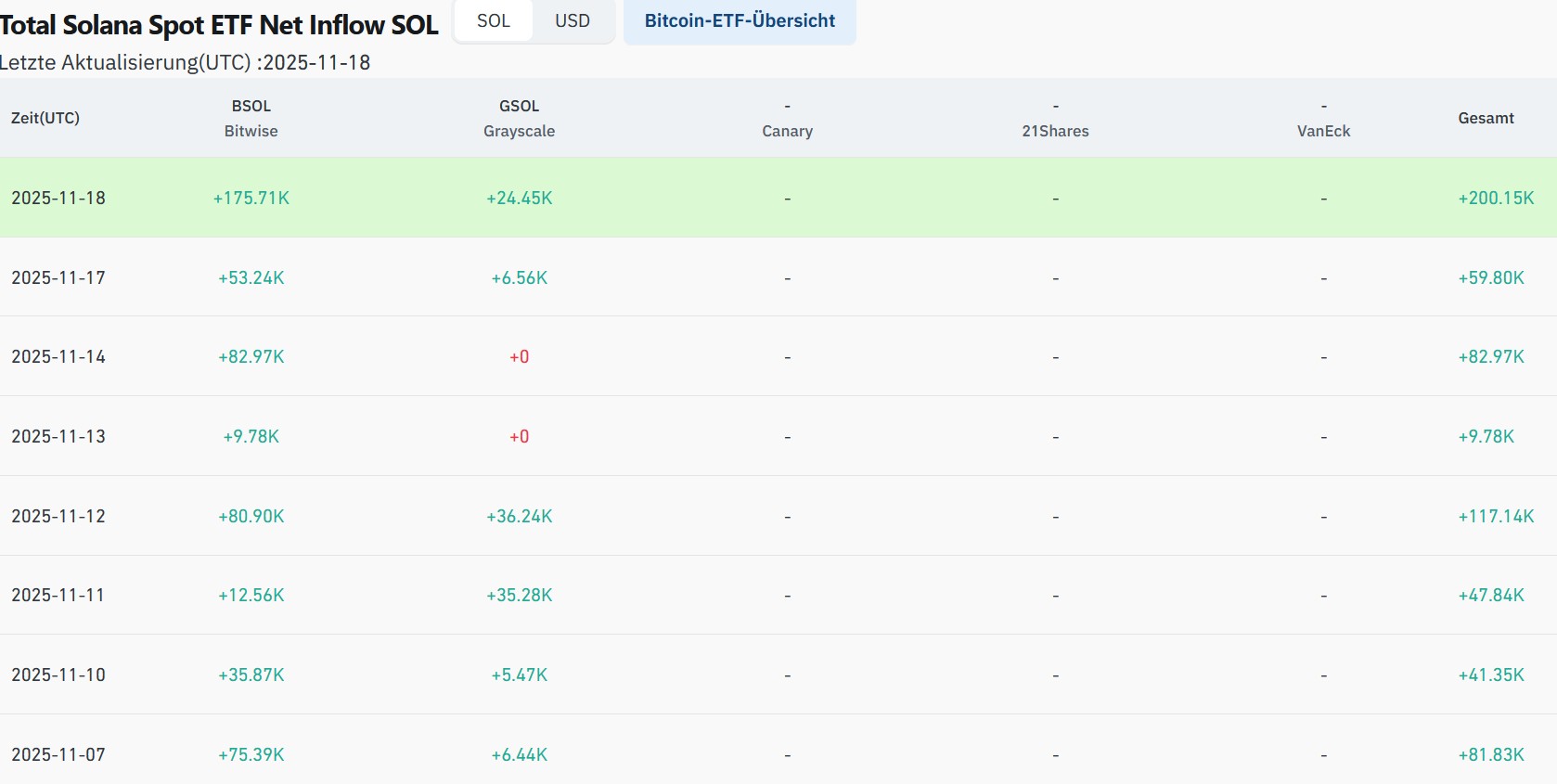Click the GSOL Grayscale column header
The height and width of the screenshot is (784, 1557).
519,119
